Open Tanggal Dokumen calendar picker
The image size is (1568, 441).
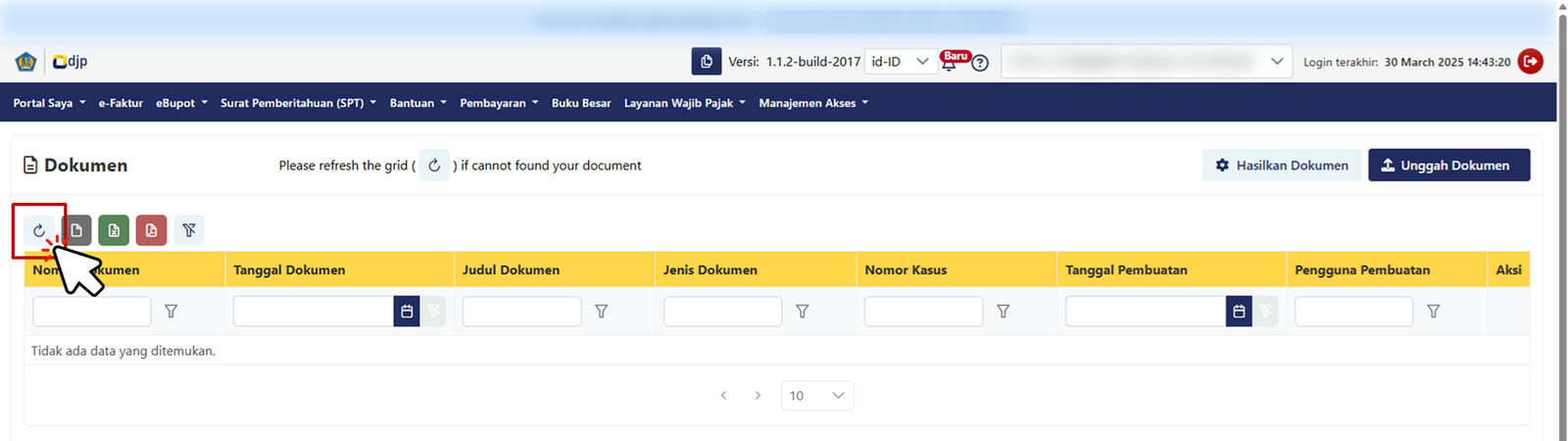(407, 312)
